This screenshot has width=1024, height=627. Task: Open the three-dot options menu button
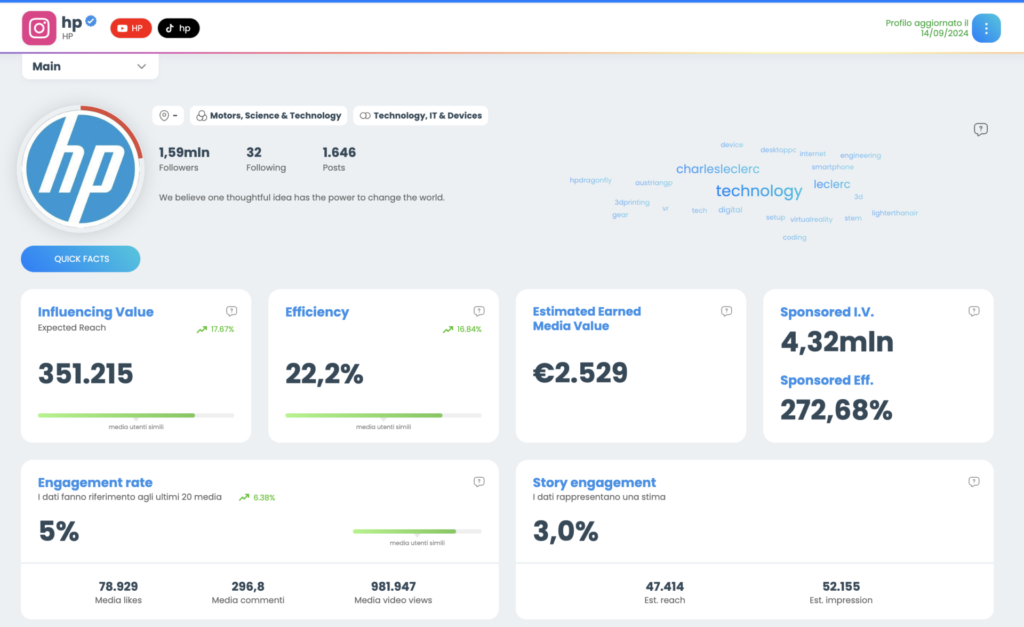pyautogui.click(x=986, y=28)
